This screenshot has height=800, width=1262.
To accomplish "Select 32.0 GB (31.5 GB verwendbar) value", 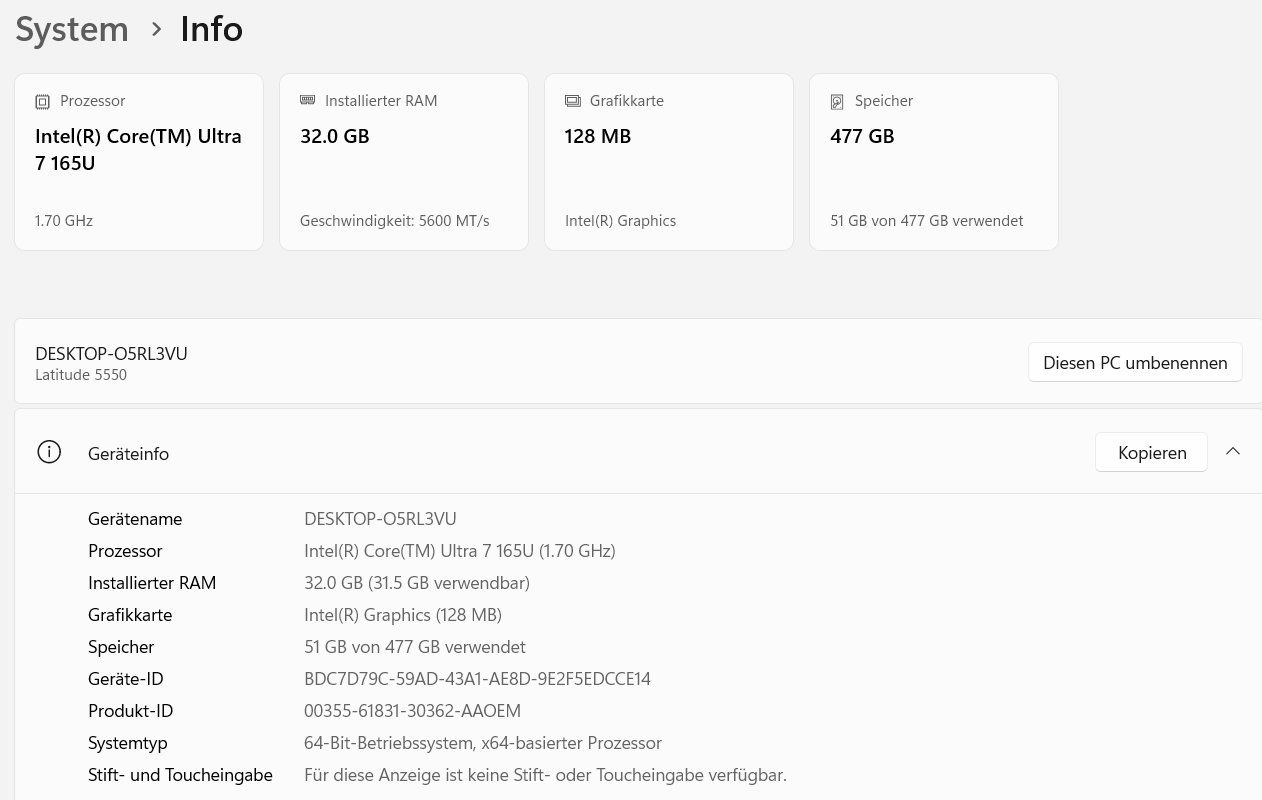I will 417,583.
